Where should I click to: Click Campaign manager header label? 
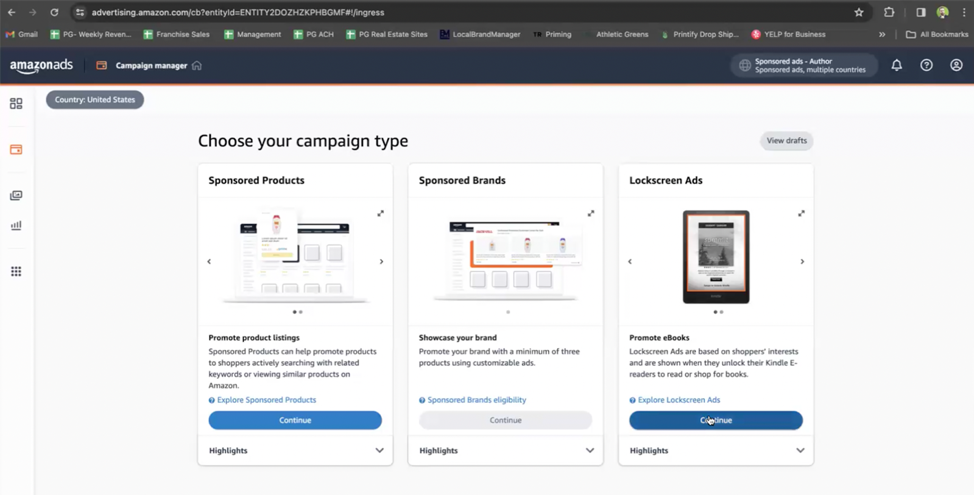click(151, 65)
